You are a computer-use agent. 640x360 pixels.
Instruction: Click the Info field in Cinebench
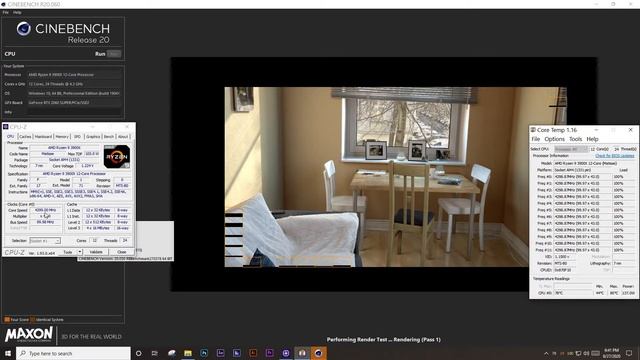tap(74, 112)
